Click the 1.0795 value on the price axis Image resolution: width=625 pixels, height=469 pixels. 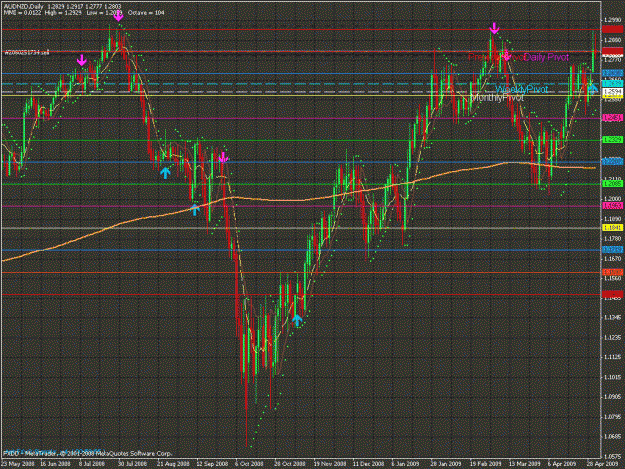[613, 417]
